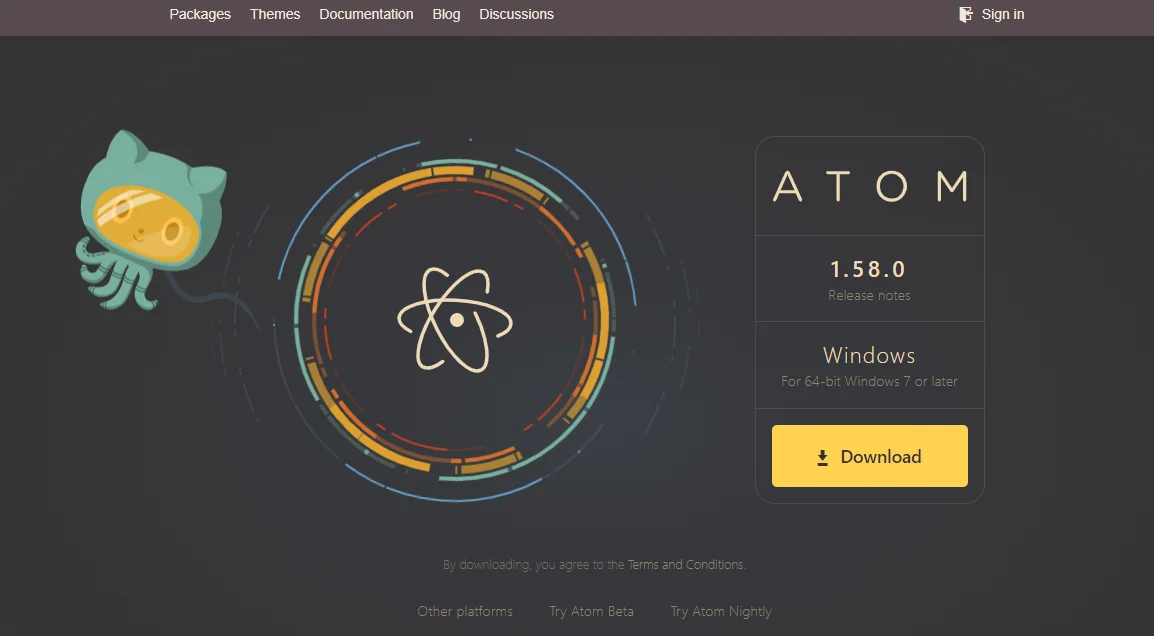Click the Octocat astronaut mascot
Viewport: 1154px width, 636px height.
(x=151, y=219)
